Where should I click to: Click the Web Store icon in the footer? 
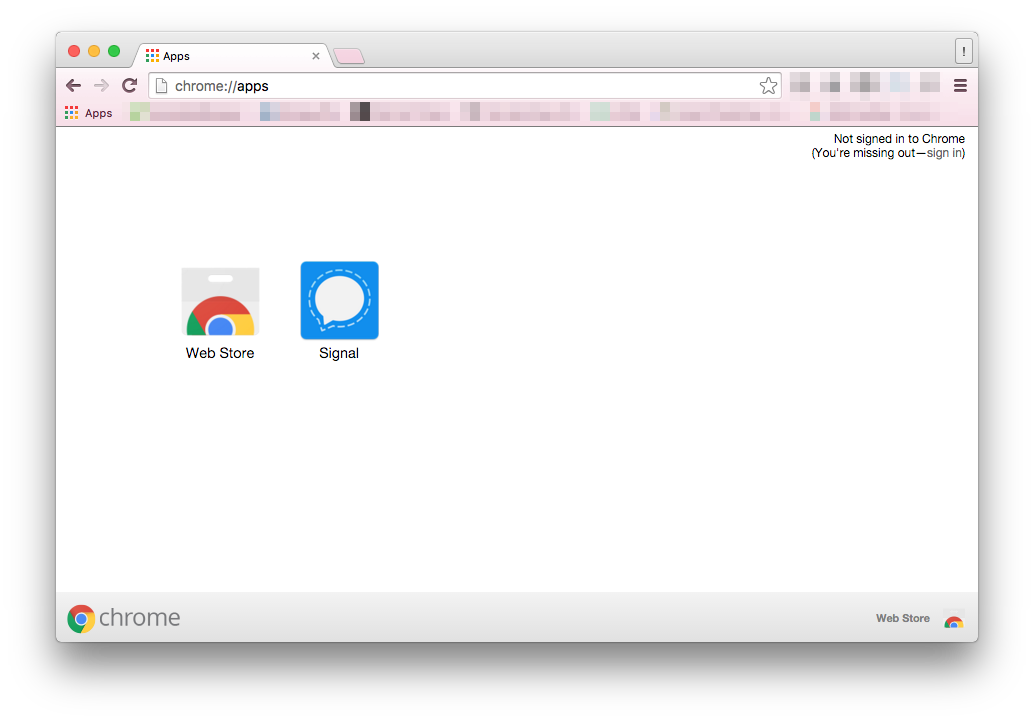pos(953,619)
